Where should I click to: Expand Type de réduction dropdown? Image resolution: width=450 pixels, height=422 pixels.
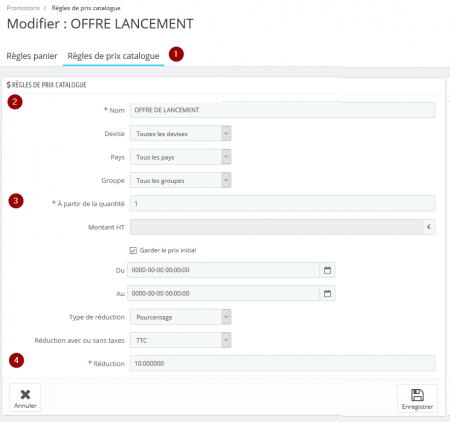tap(180, 317)
